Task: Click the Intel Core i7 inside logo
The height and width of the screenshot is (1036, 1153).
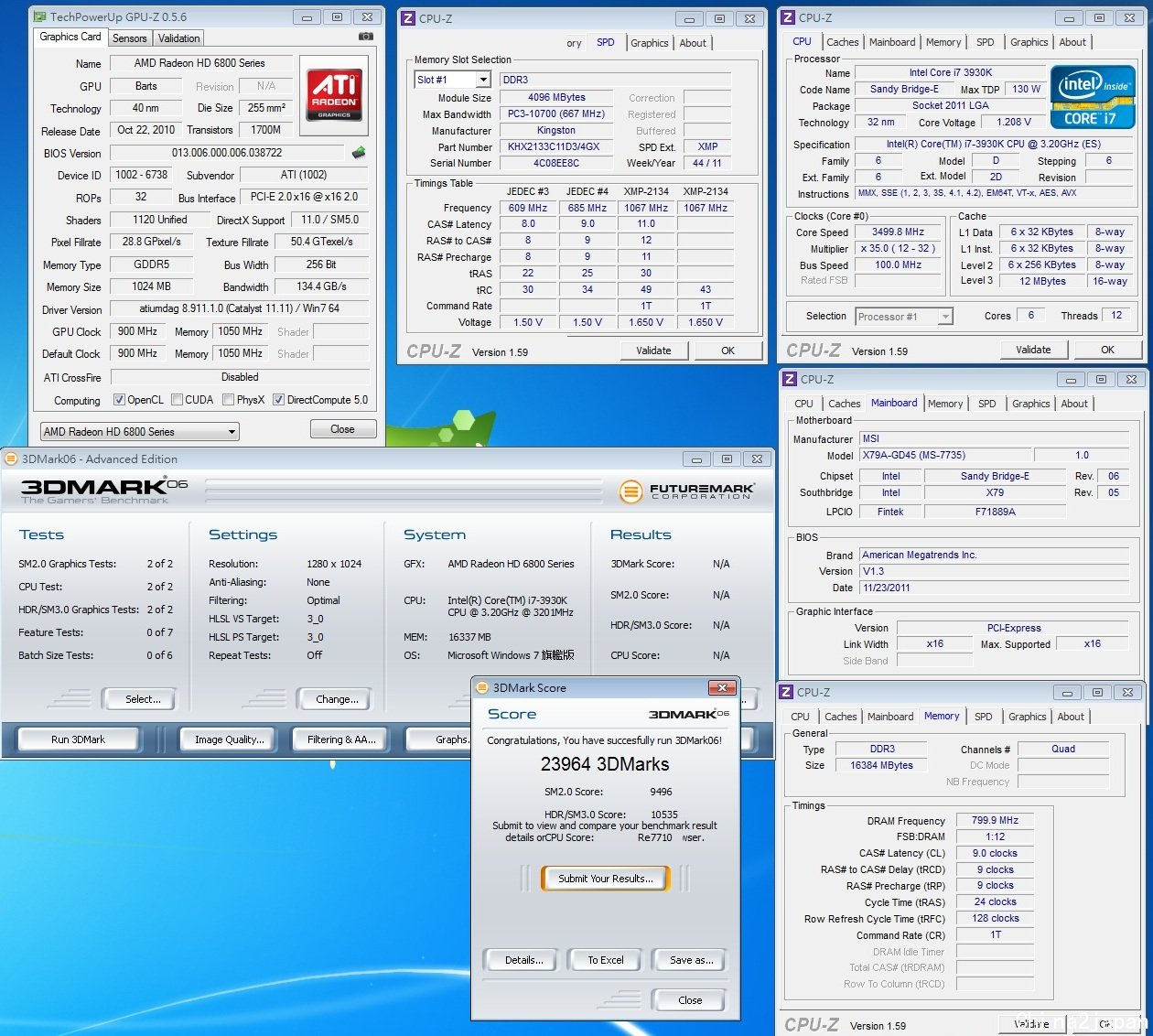Action: [1094, 97]
